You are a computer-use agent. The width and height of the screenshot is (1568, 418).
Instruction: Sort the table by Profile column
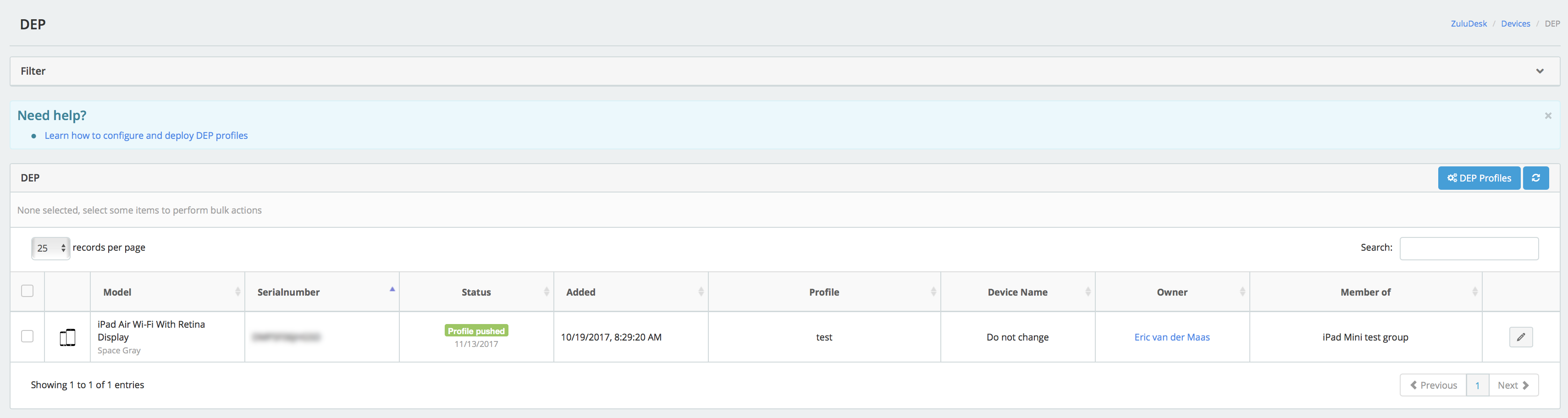[x=824, y=292]
